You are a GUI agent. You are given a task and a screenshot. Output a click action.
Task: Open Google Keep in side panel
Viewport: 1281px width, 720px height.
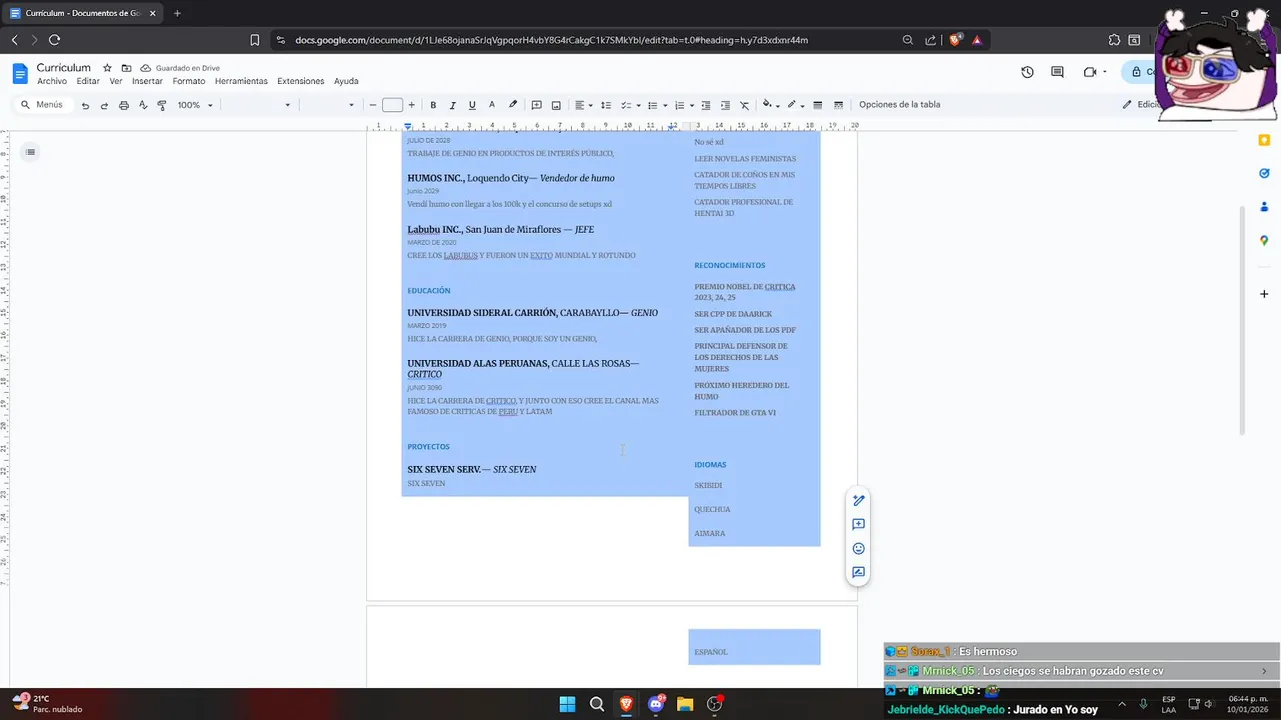[x=1264, y=141]
